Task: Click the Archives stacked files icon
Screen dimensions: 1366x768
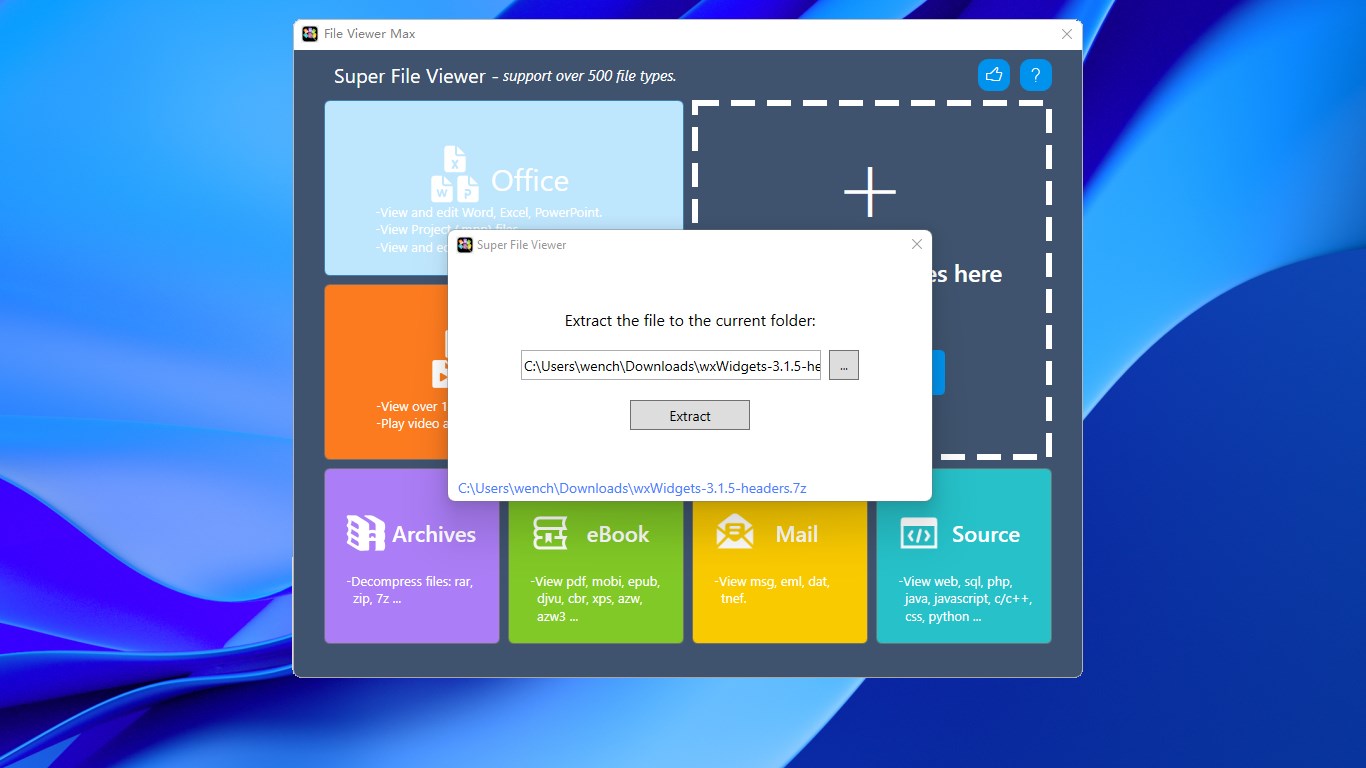Action: click(366, 533)
